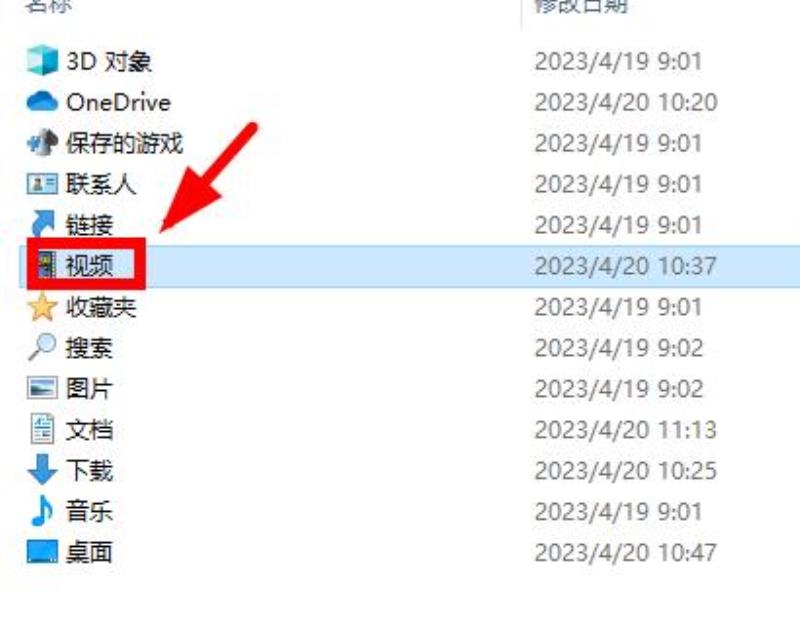Image resolution: width=800 pixels, height=624 pixels.
Task: Sort by the 名称 column header
Action: pos(48,6)
